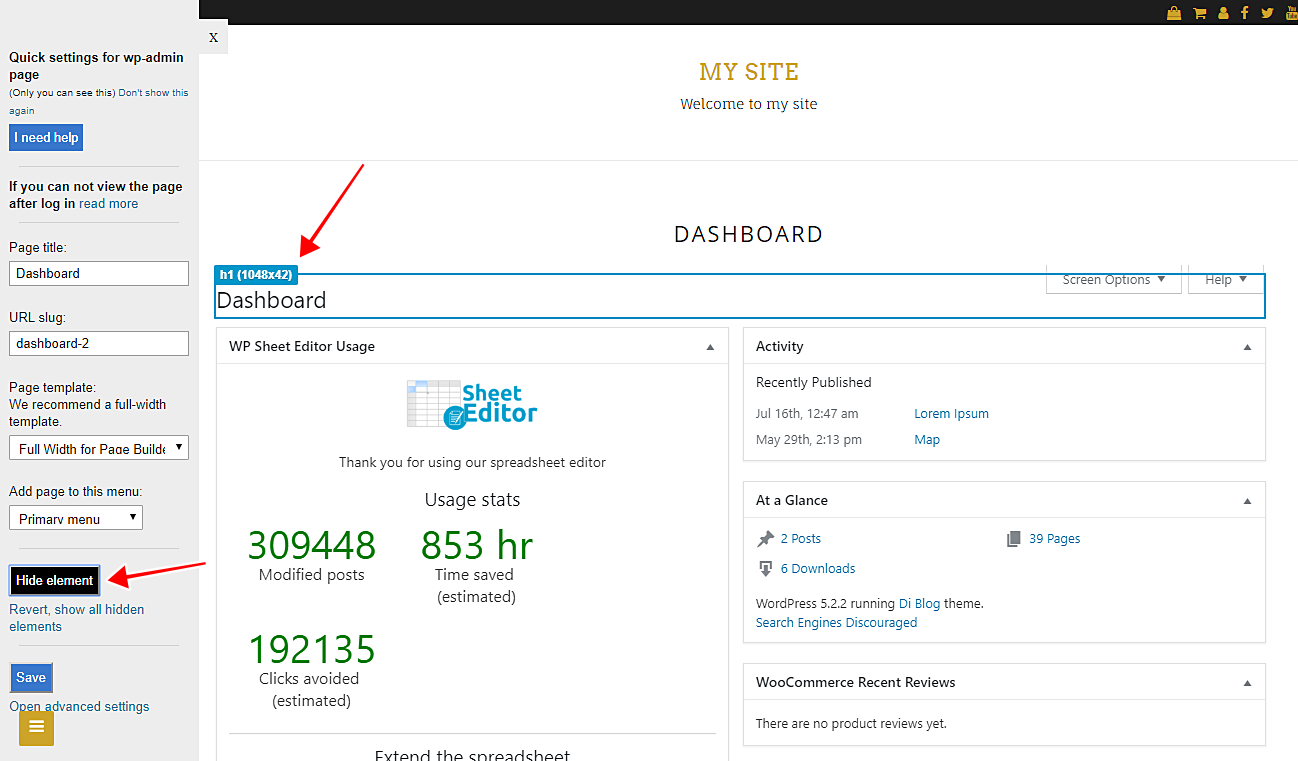Click Revert, show all hidden elements
The width and height of the screenshot is (1298, 761).
(77, 618)
